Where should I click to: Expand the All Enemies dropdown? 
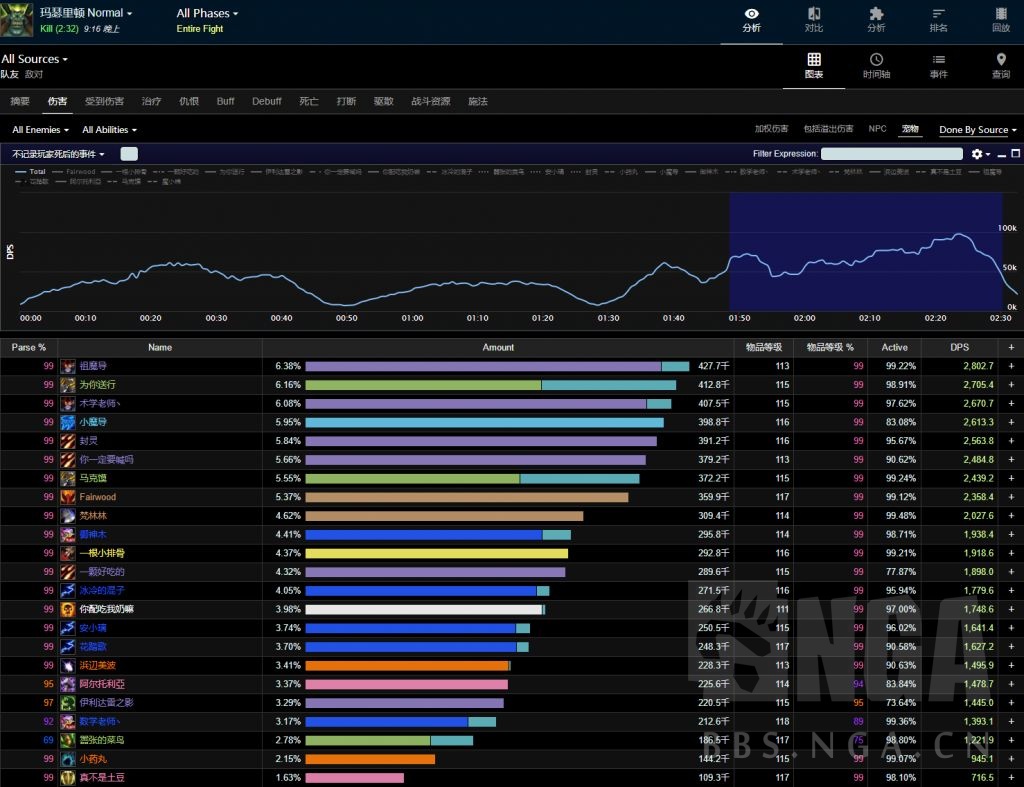(41, 130)
